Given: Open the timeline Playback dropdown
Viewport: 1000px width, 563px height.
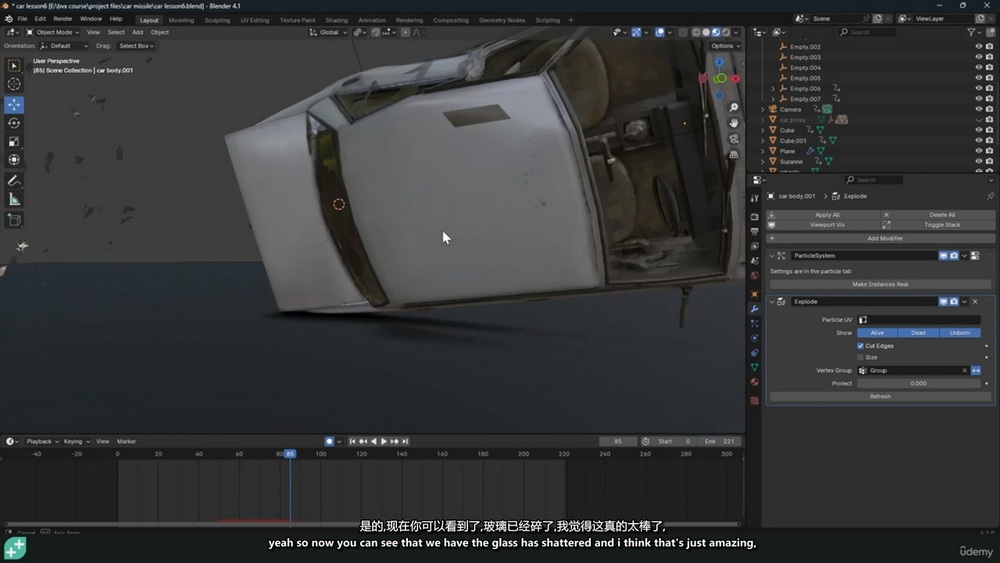Looking at the screenshot, I should point(42,441).
